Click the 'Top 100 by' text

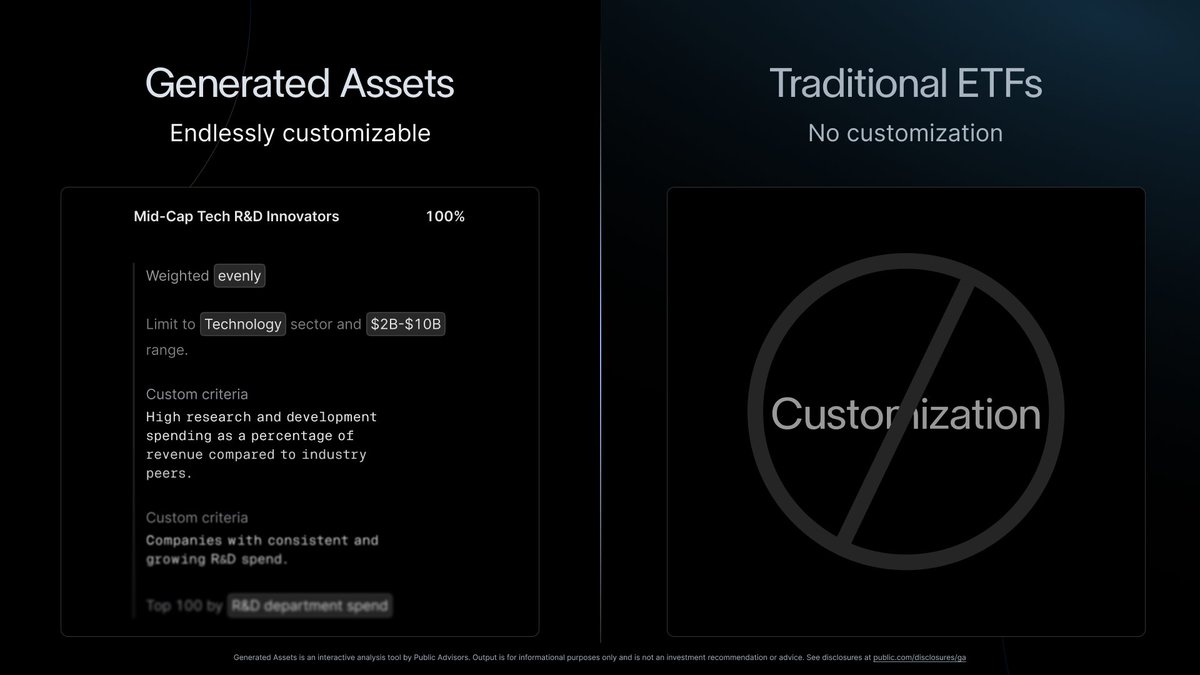tap(184, 605)
